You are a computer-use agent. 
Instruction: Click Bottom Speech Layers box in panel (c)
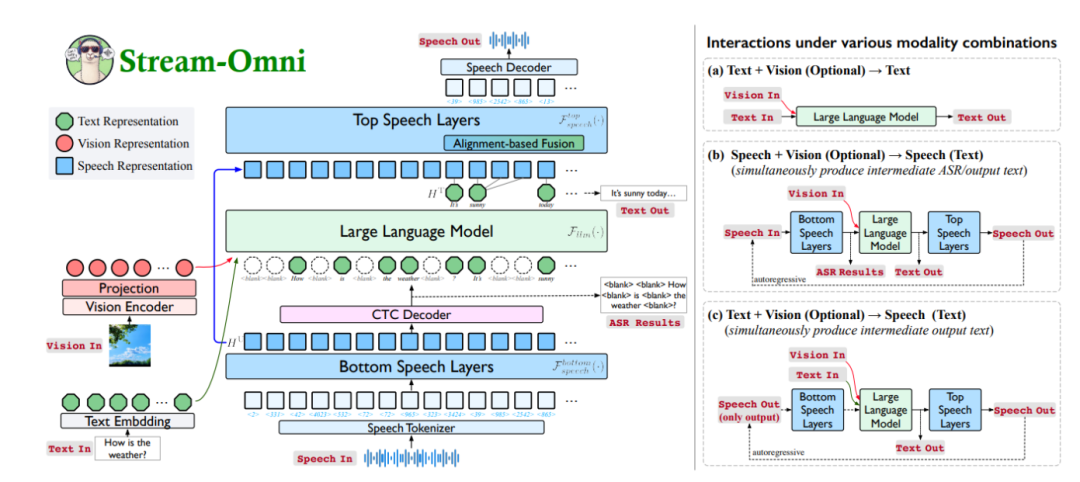pyautogui.click(x=816, y=410)
